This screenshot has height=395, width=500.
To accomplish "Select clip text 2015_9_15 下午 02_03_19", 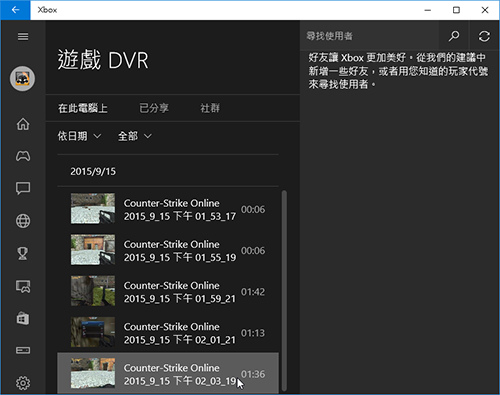I will (180, 381).
